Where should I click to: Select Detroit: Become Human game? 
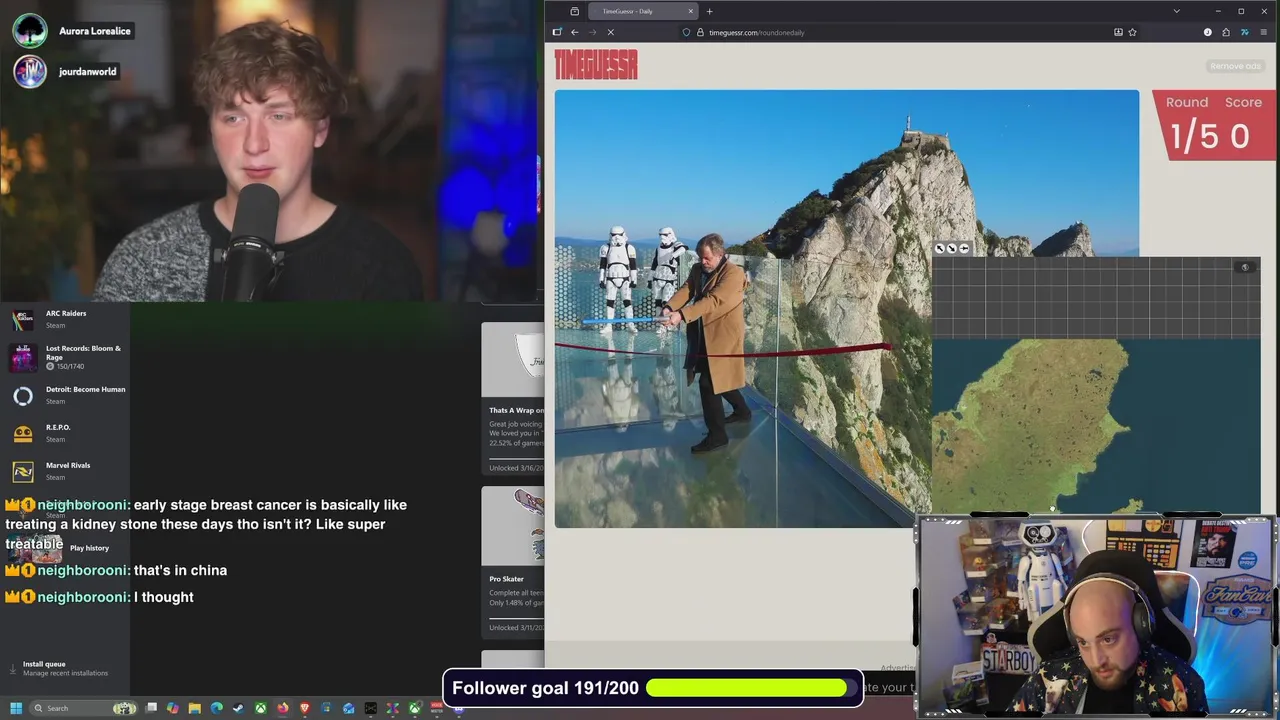[65, 395]
